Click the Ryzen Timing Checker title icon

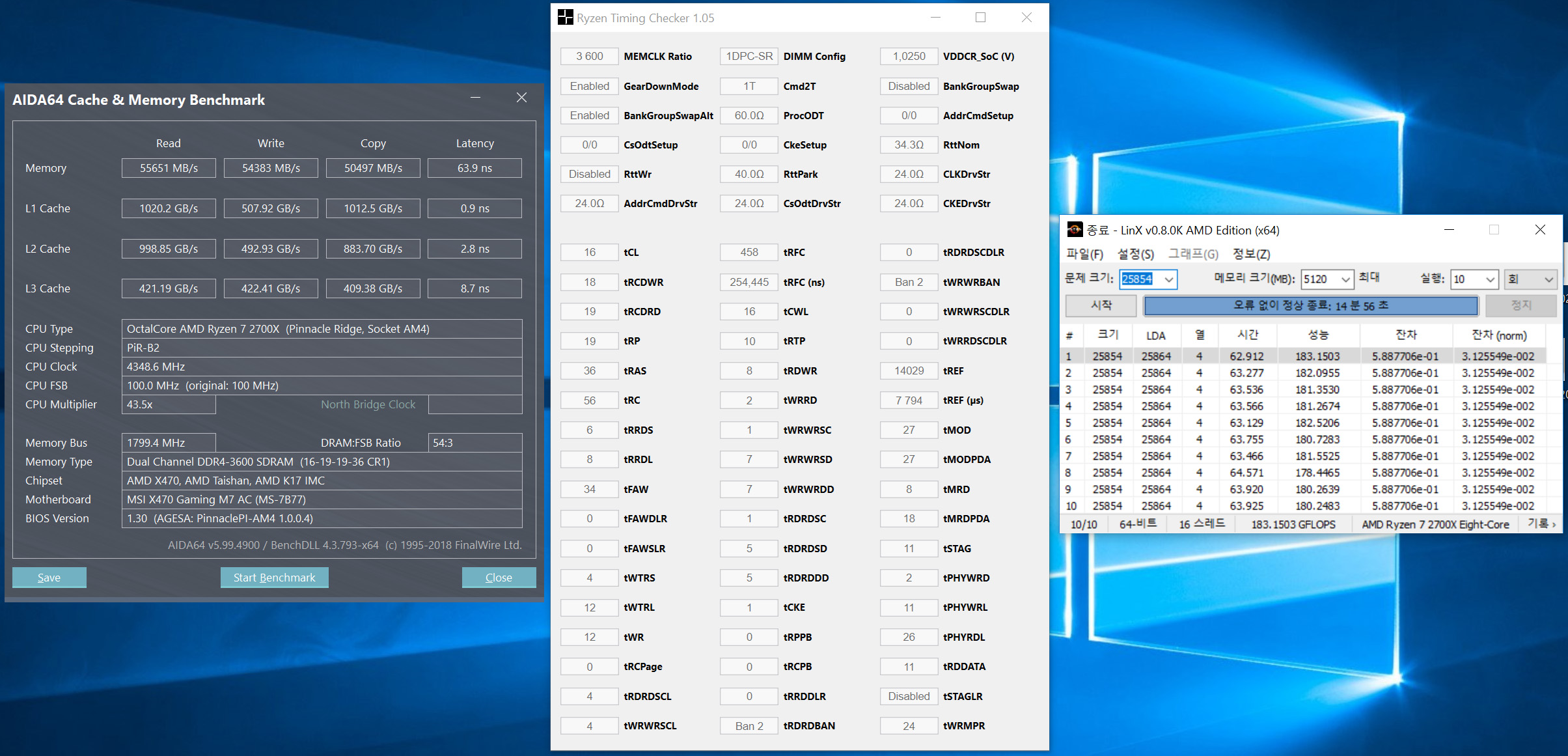tap(565, 18)
